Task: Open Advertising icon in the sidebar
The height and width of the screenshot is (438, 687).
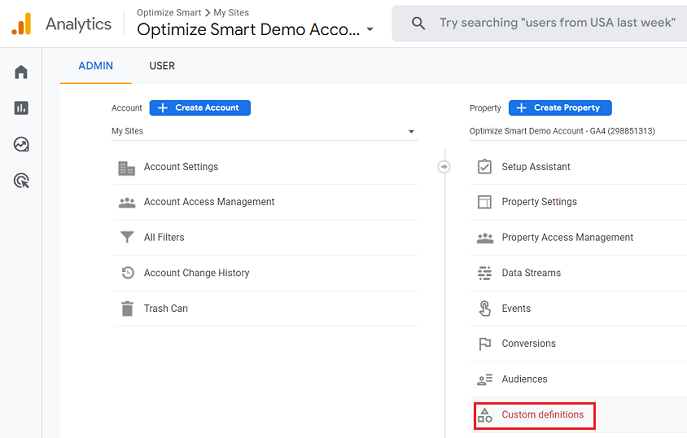Action: point(21,180)
